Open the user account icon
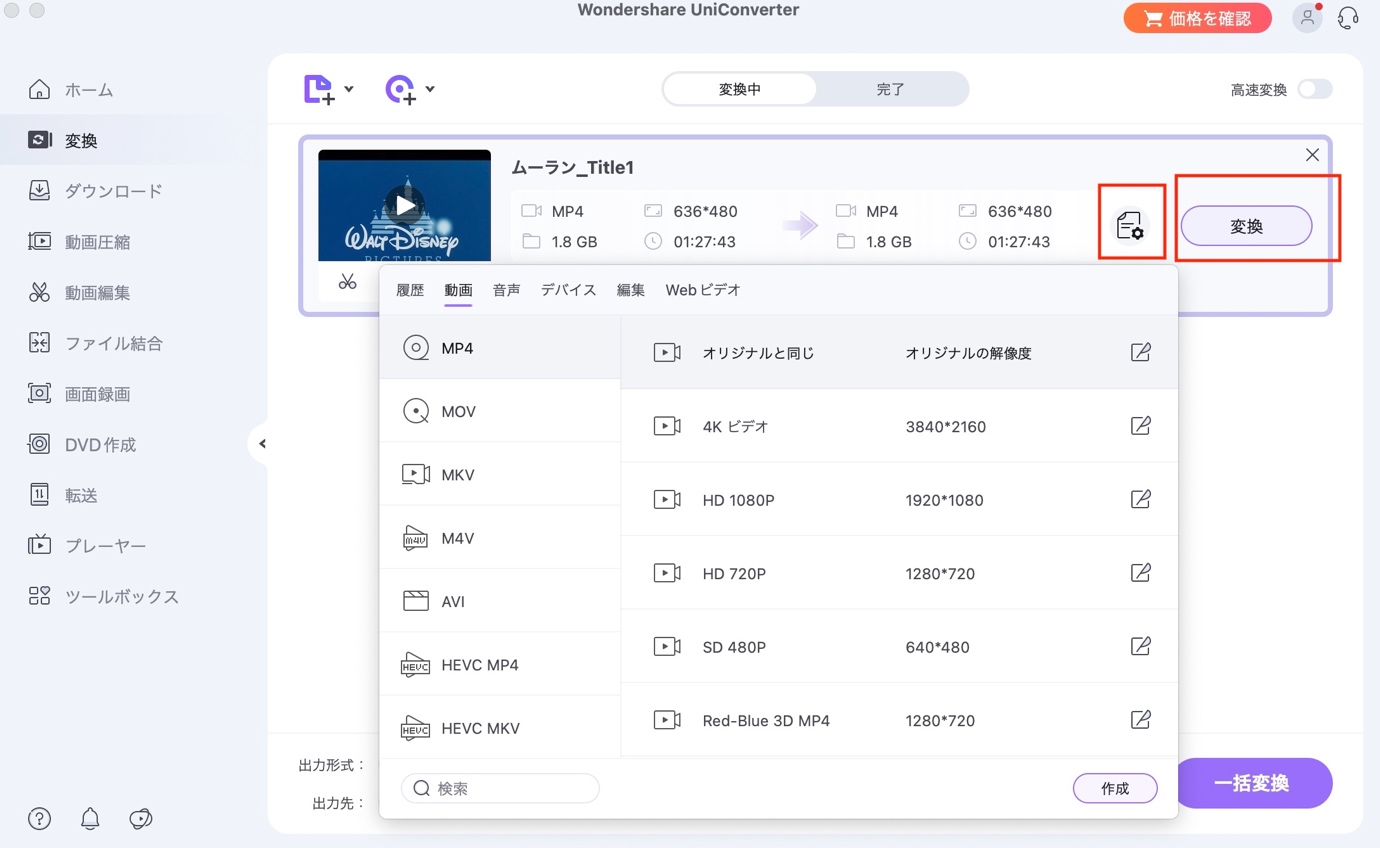The width and height of the screenshot is (1380, 848). pyautogui.click(x=1307, y=18)
